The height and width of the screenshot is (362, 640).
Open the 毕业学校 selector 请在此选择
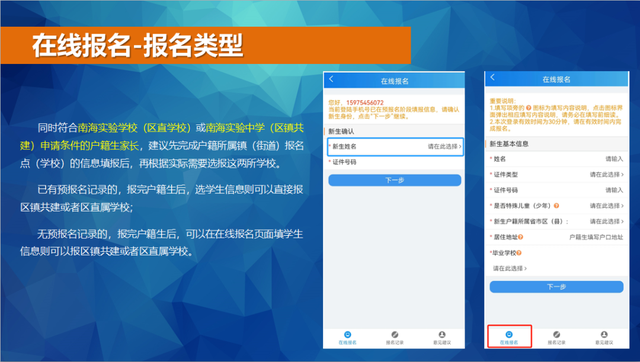tap(510, 268)
